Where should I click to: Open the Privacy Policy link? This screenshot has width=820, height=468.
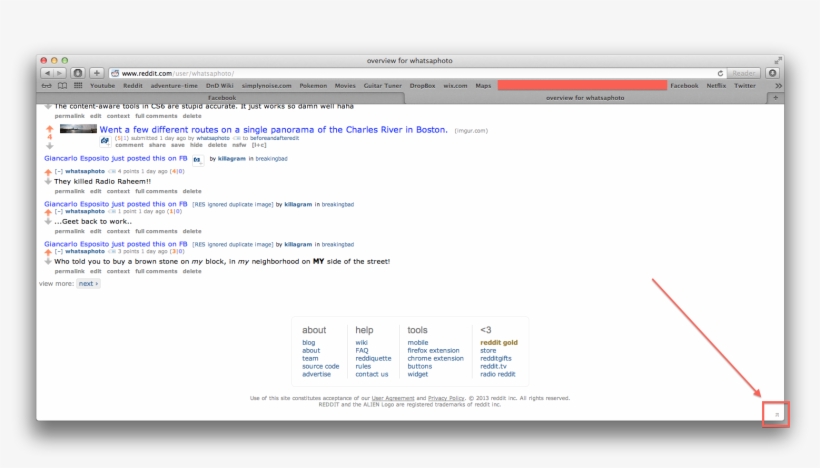(x=446, y=398)
